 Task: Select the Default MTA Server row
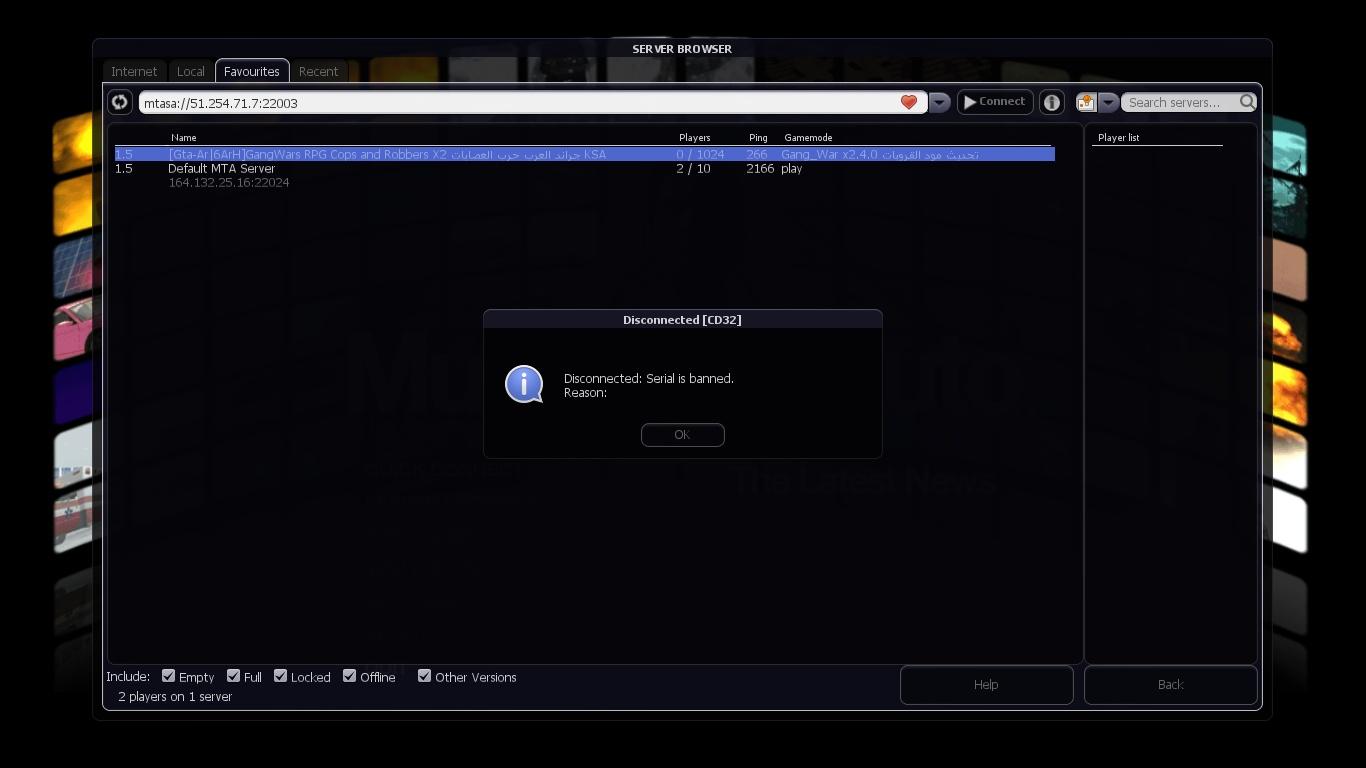click(x=222, y=169)
